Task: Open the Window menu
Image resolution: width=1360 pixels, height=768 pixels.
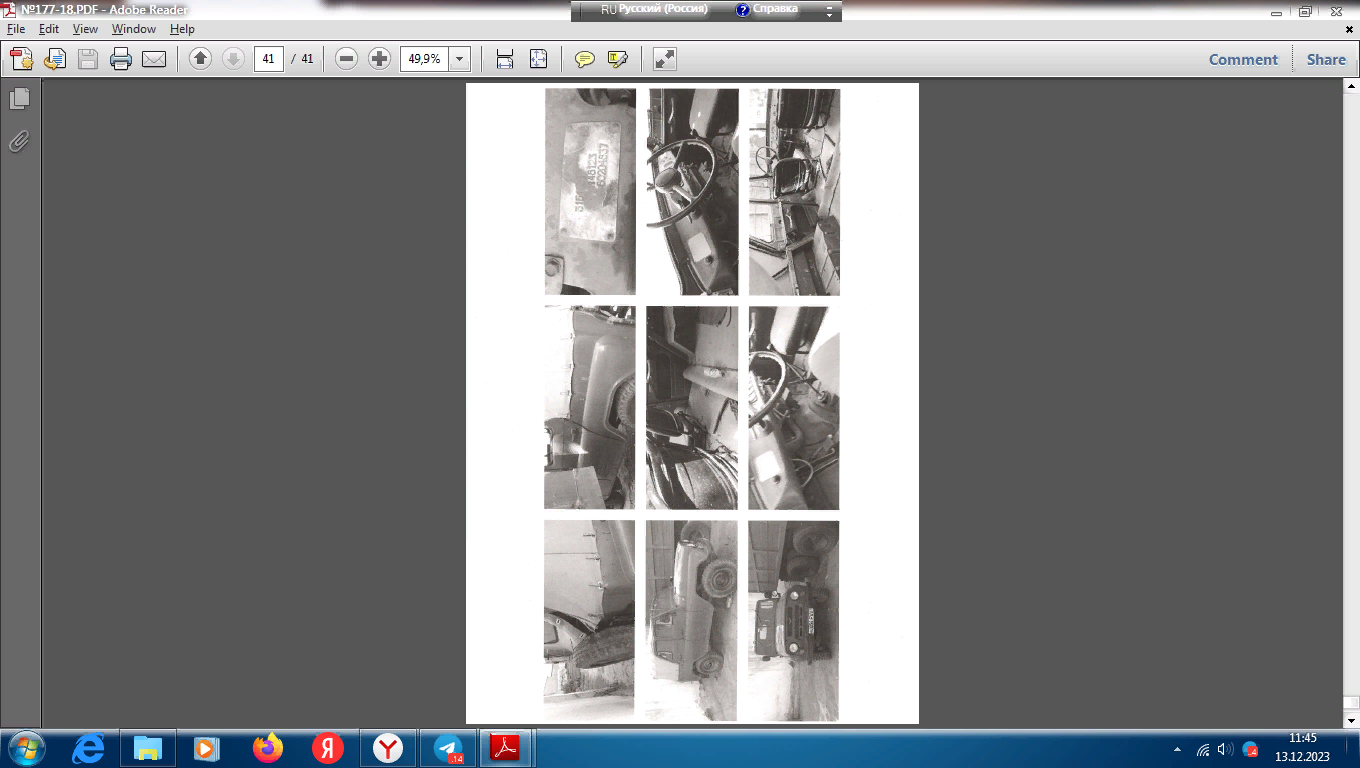Action: [134, 29]
